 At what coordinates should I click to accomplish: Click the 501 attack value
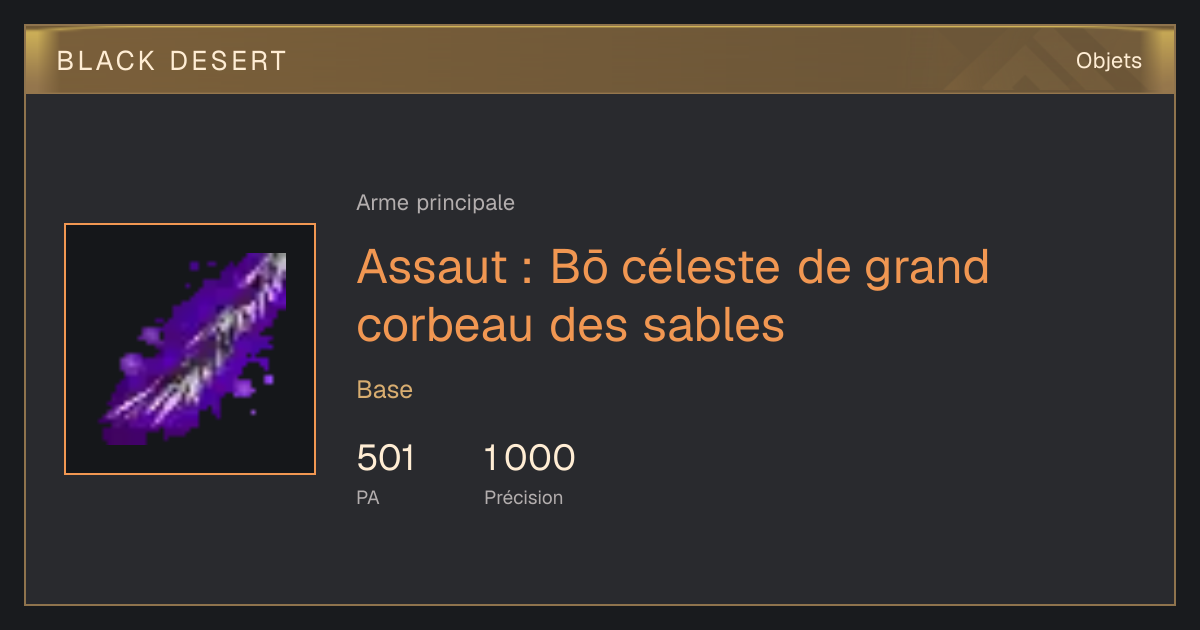pyautogui.click(x=386, y=458)
